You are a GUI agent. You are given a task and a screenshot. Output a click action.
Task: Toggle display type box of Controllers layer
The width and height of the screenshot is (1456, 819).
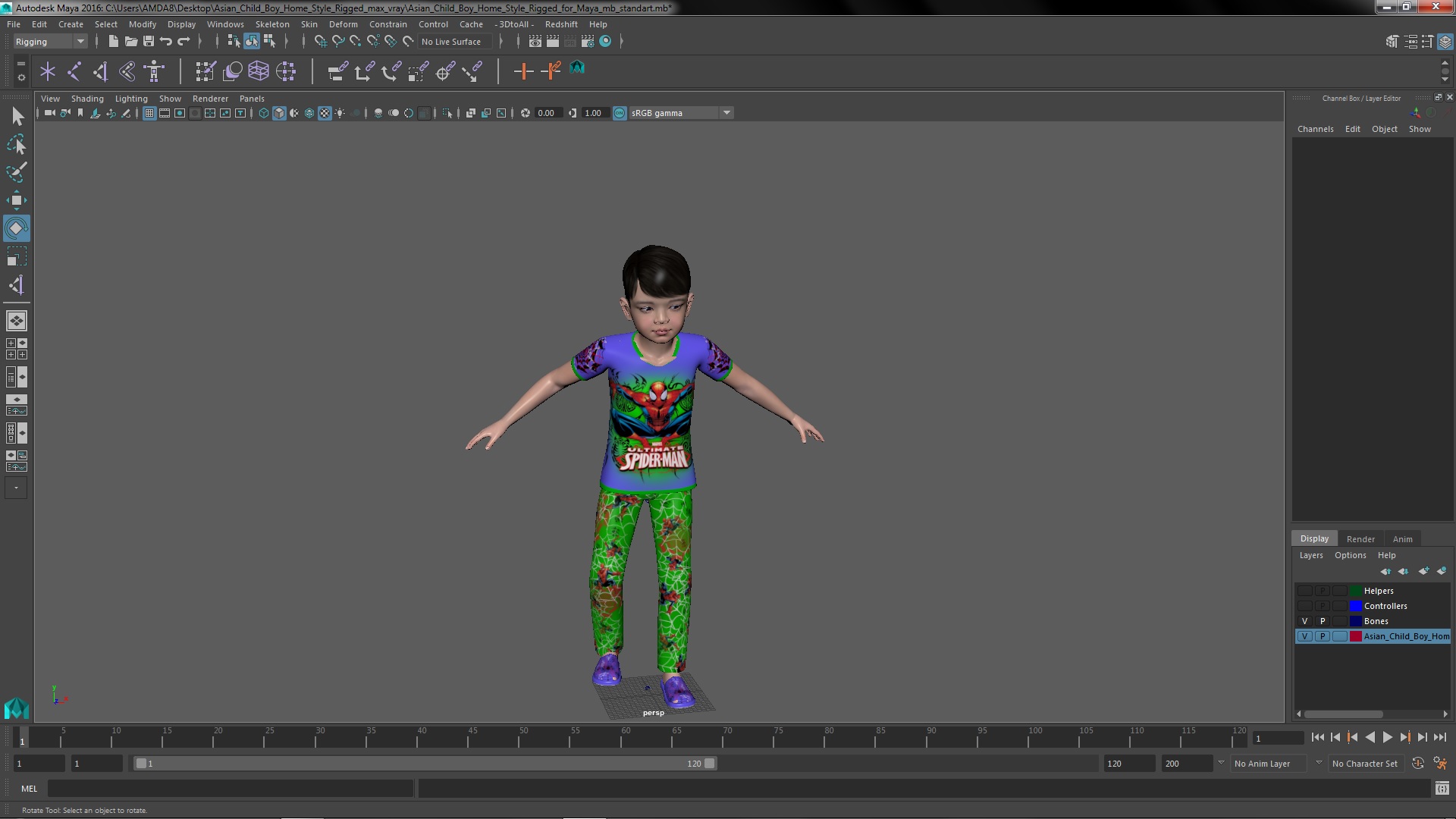pyautogui.click(x=1340, y=606)
